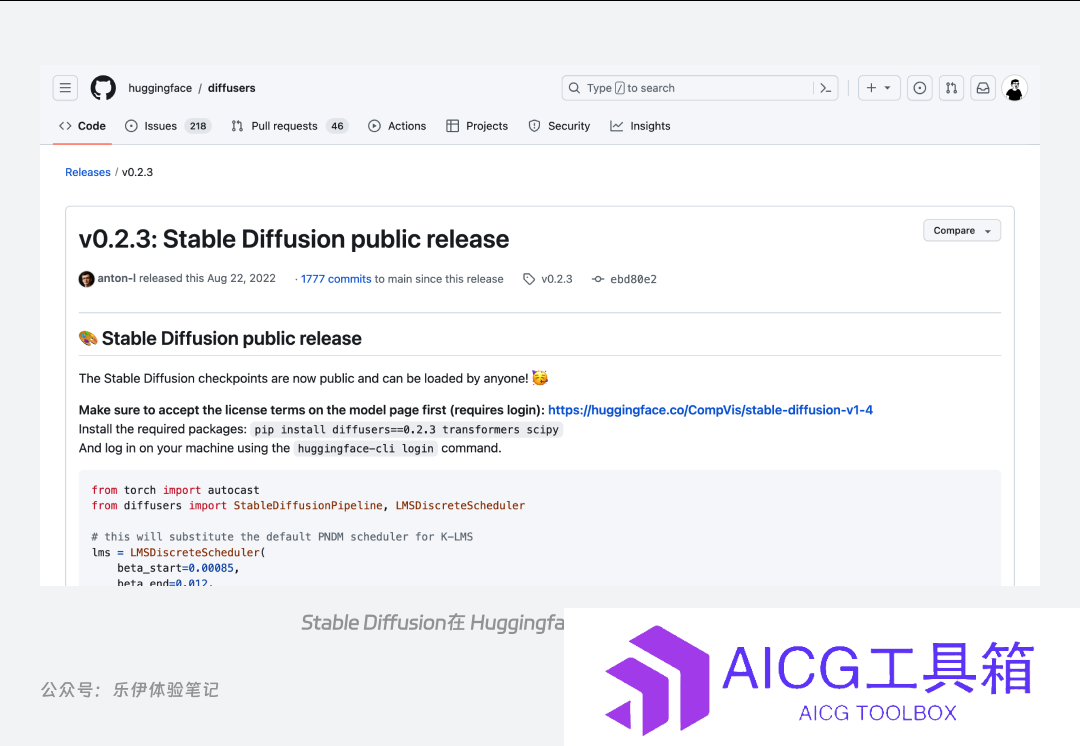Open the user profile avatar menu
Image resolution: width=1080 pixels, height=746 pixels.
pyautogui.click(x=1015, y=88)
